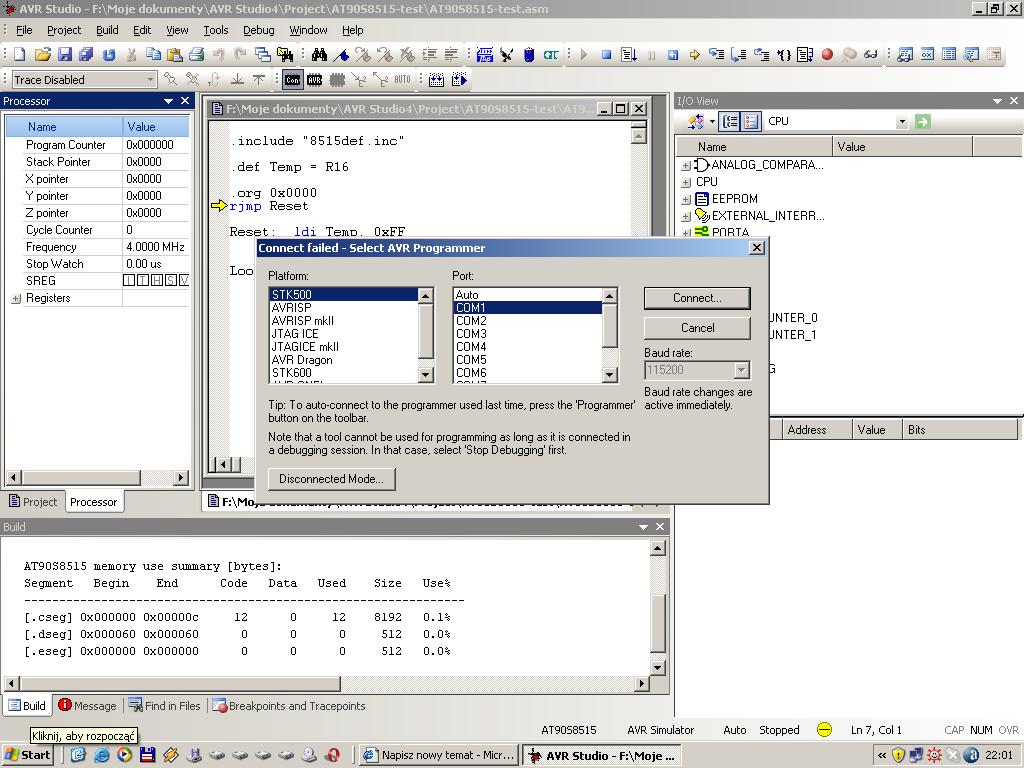Click the Connect... button
This screenshot has height=768, width=1024.
click(x=697, y=298)
